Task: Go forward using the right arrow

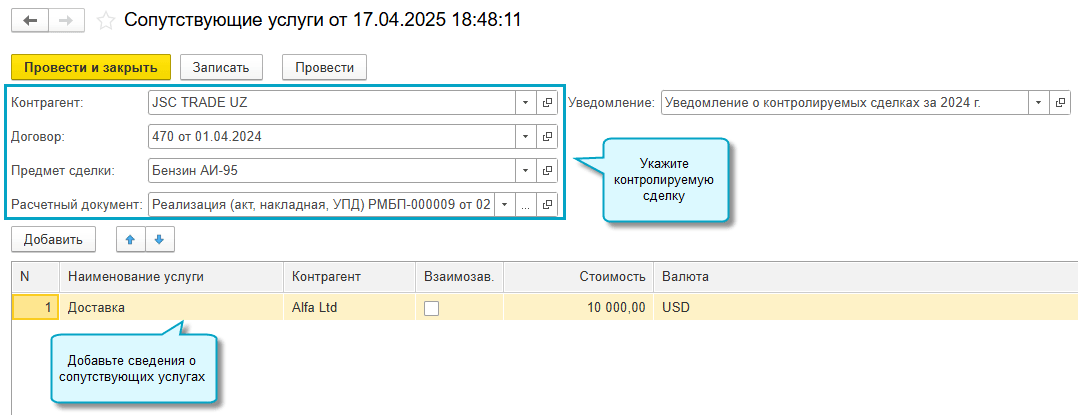Action: pyautogui.click(x=66, y=20)
